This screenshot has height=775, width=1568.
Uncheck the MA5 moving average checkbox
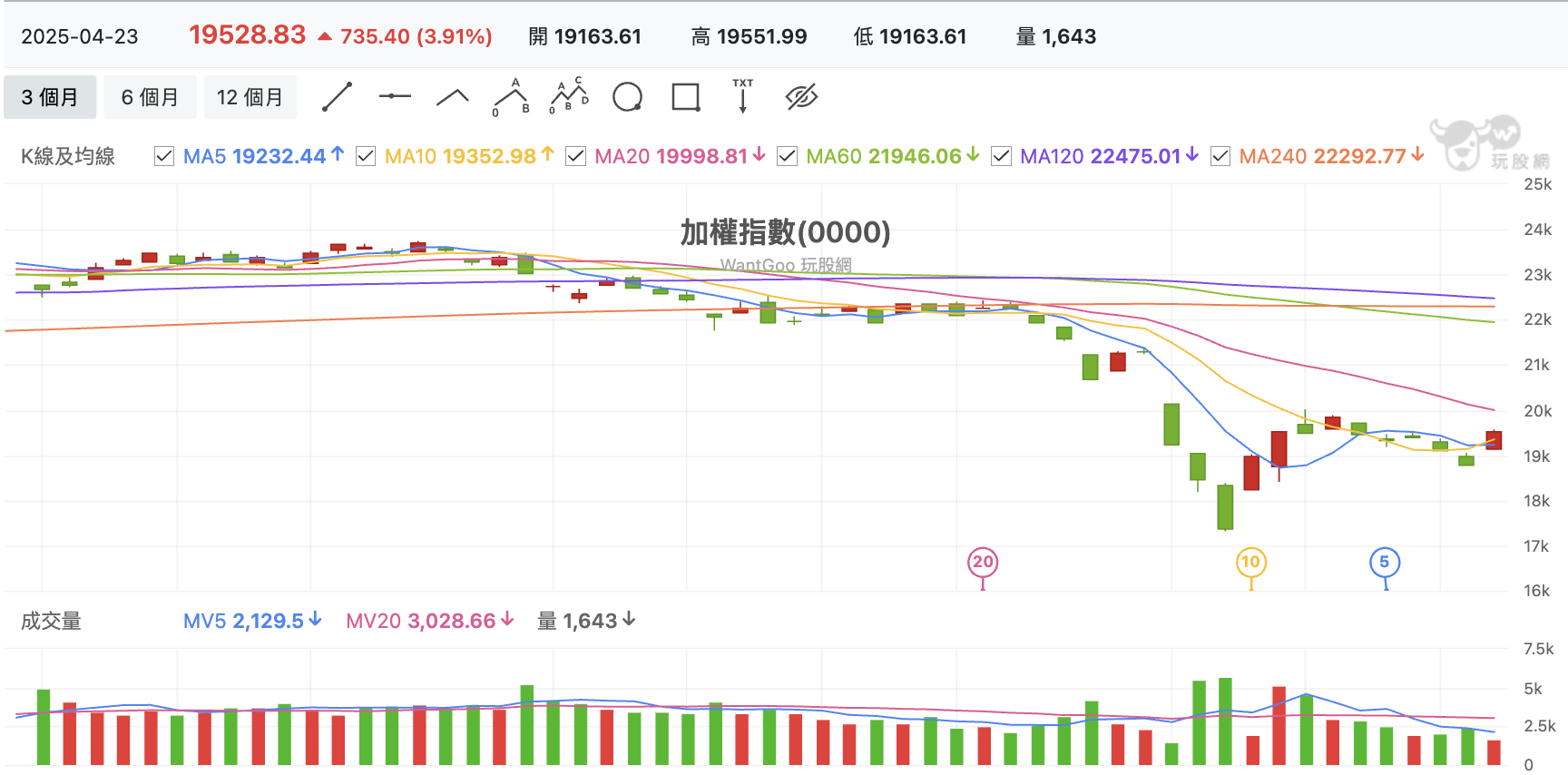[x=164, y=156]
